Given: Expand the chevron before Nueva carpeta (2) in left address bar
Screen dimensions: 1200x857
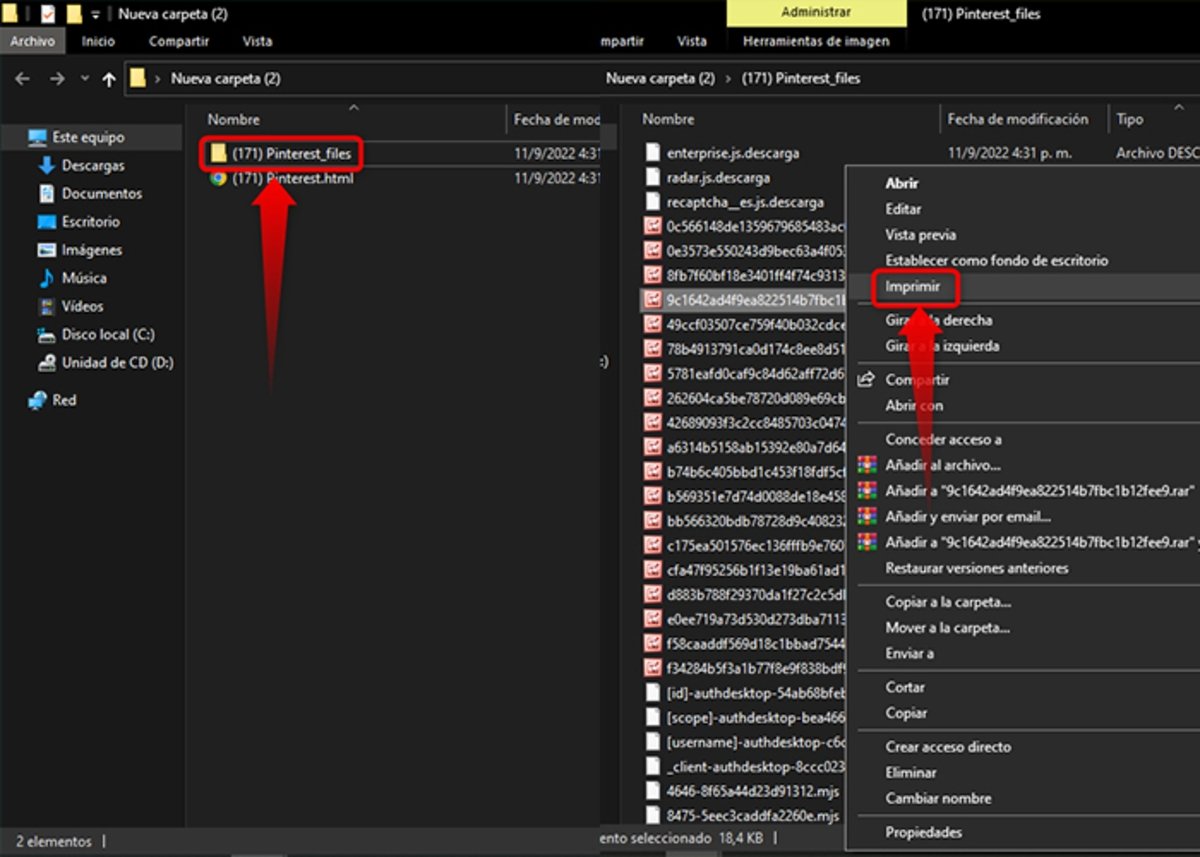Looking at the screenshot, I should coord(159,78).
